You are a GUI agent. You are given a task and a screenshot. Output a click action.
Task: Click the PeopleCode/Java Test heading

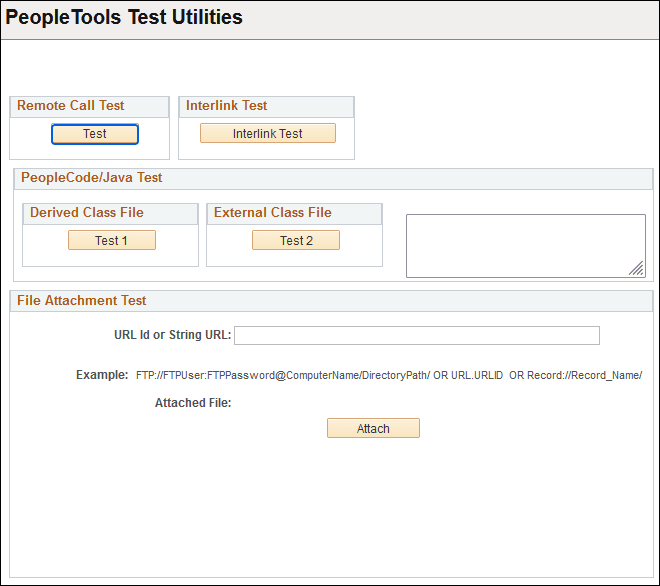coord(91,178)
